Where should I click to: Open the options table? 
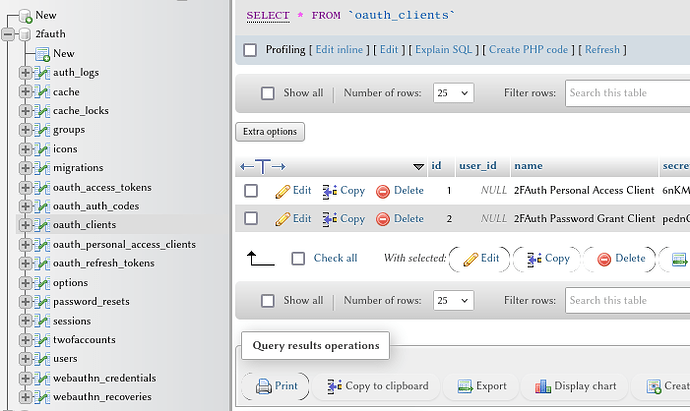coord(70,283)
